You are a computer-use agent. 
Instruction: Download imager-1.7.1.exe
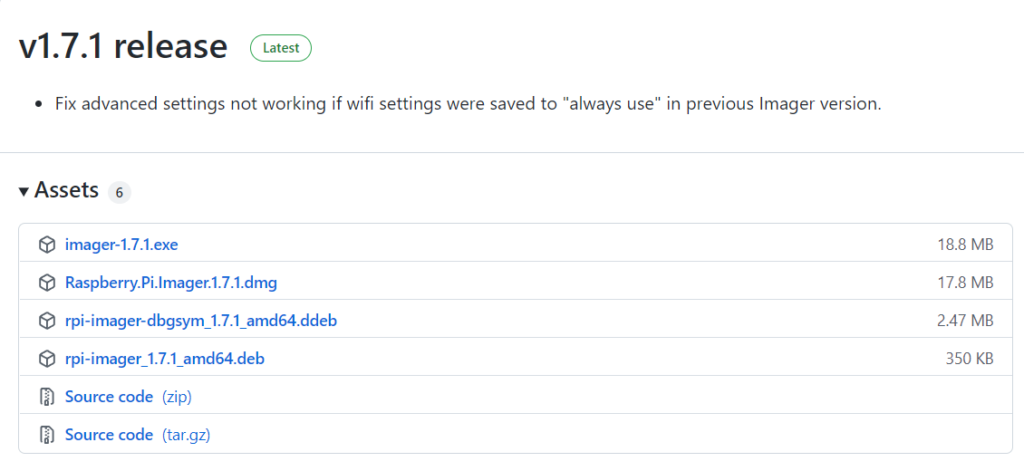point(121,245)
